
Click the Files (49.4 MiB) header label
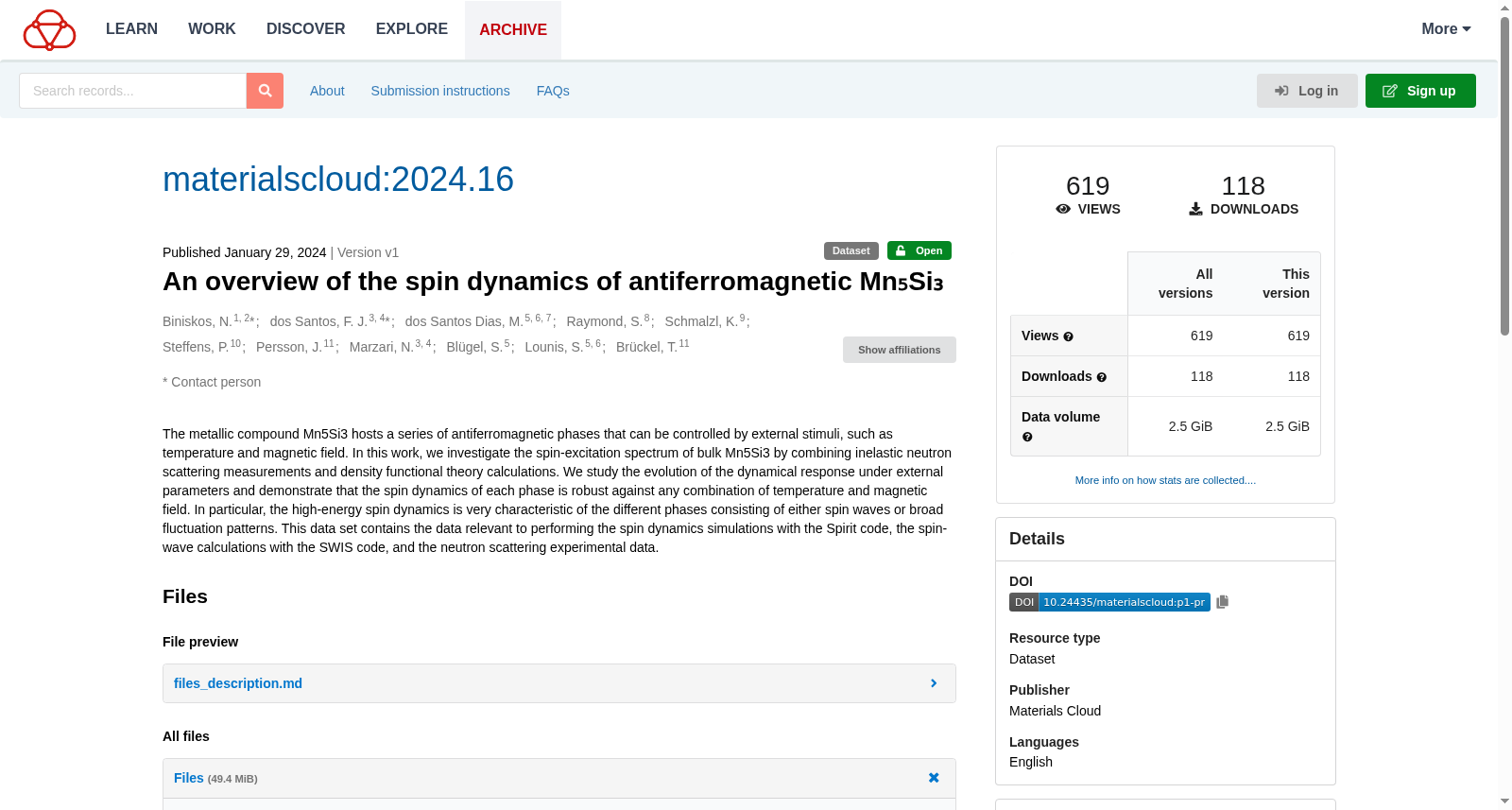pos(215,778)
